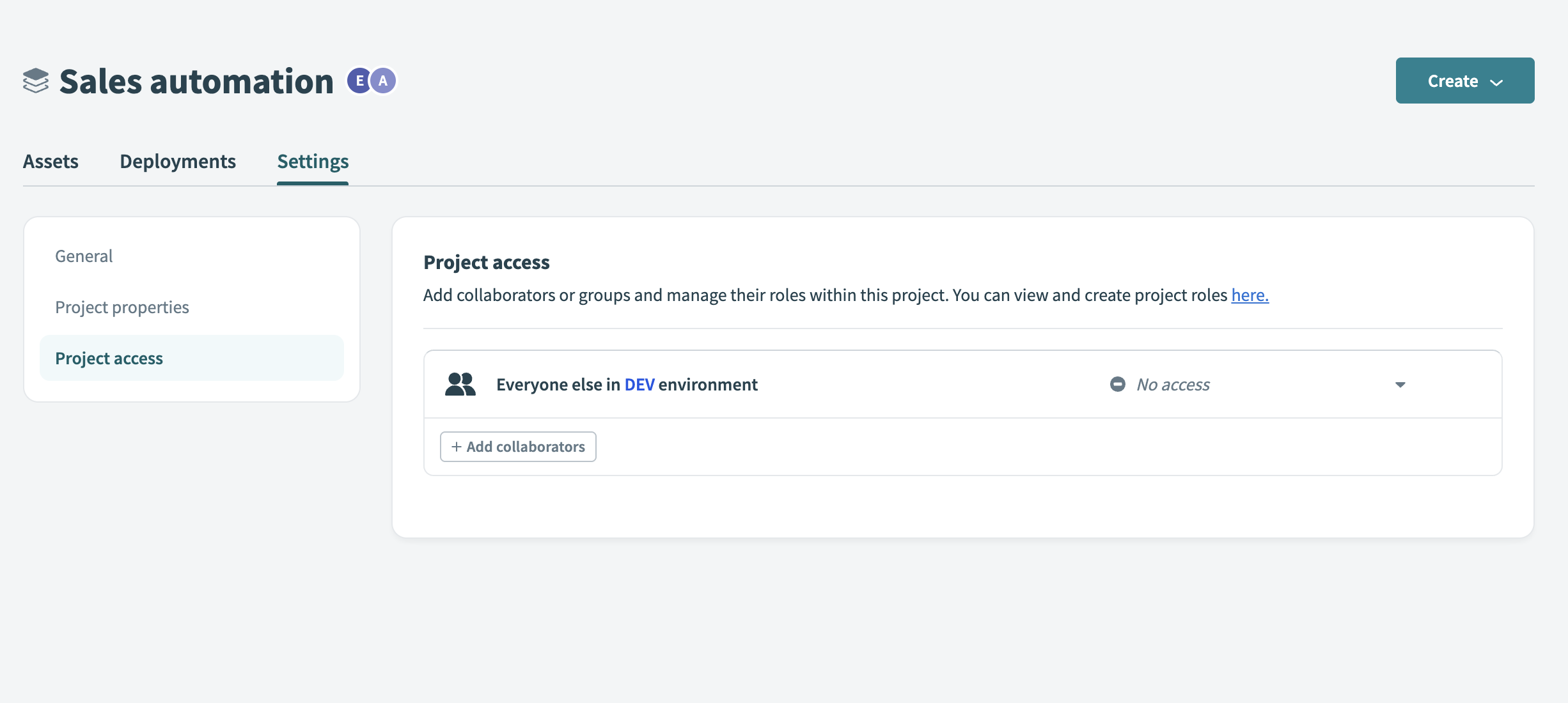Click the plus icon on Add collaborators
This screenshot has height=703, width=1568.
coord(456,447)
